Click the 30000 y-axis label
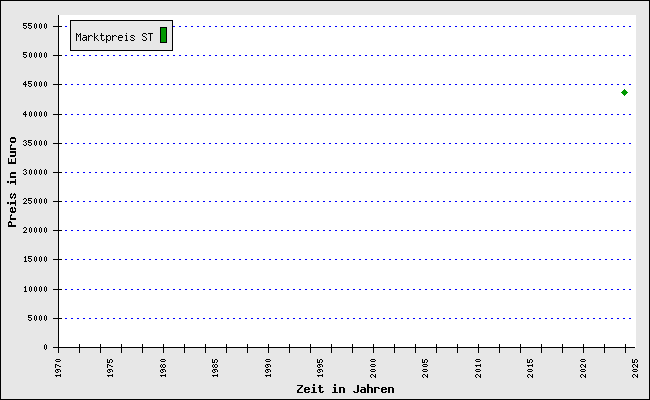Image resolution: width=650 pixels, height=400 pixels. (35, 172)
